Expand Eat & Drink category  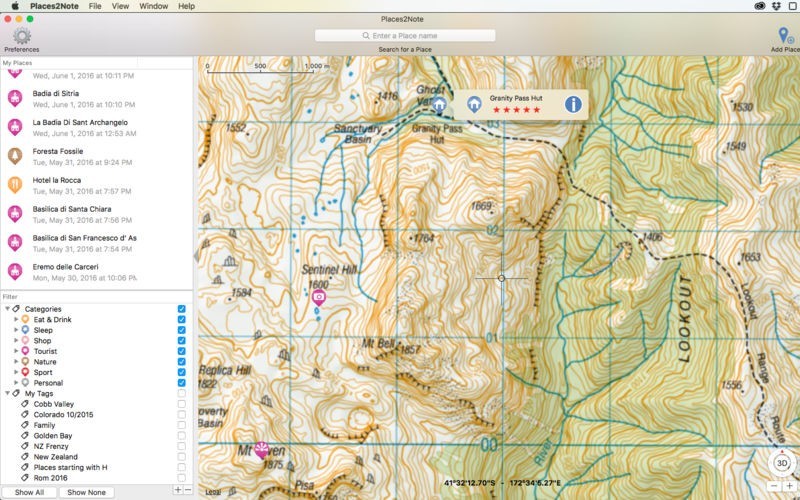point(16,319)
